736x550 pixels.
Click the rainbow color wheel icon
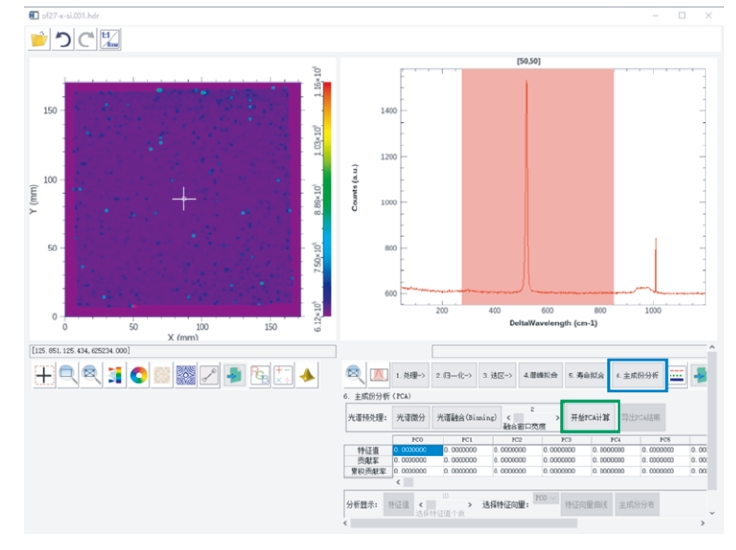[x=139, y=375]
